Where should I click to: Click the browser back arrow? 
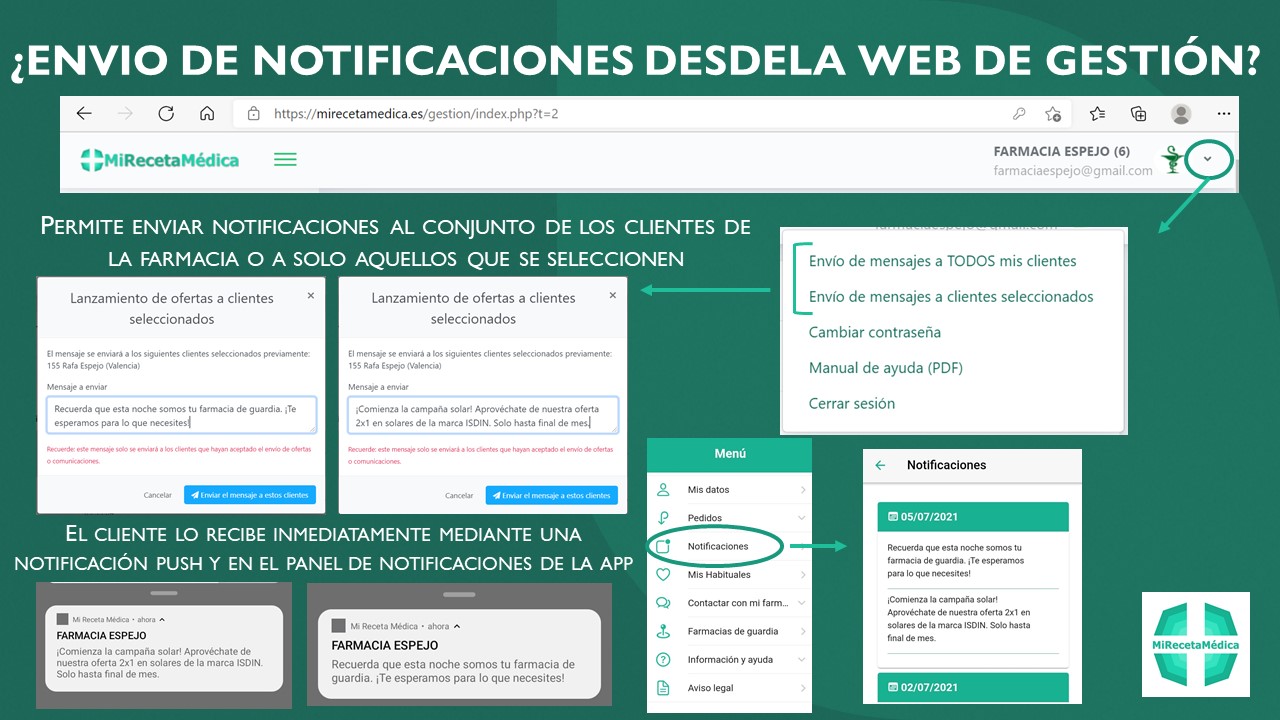coord(84,113)
